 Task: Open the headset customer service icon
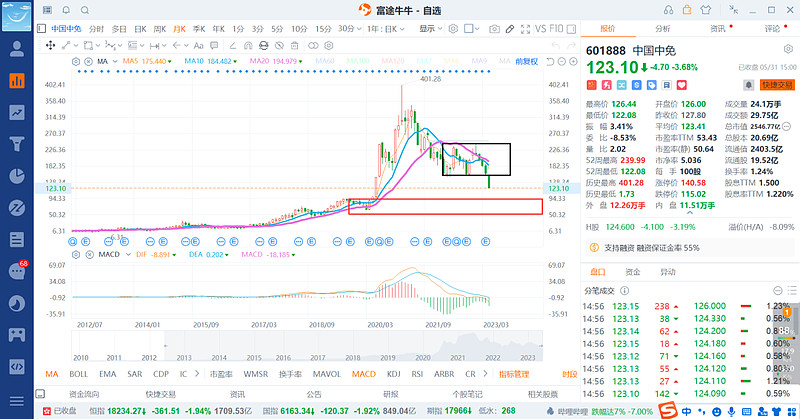[668, 10]
